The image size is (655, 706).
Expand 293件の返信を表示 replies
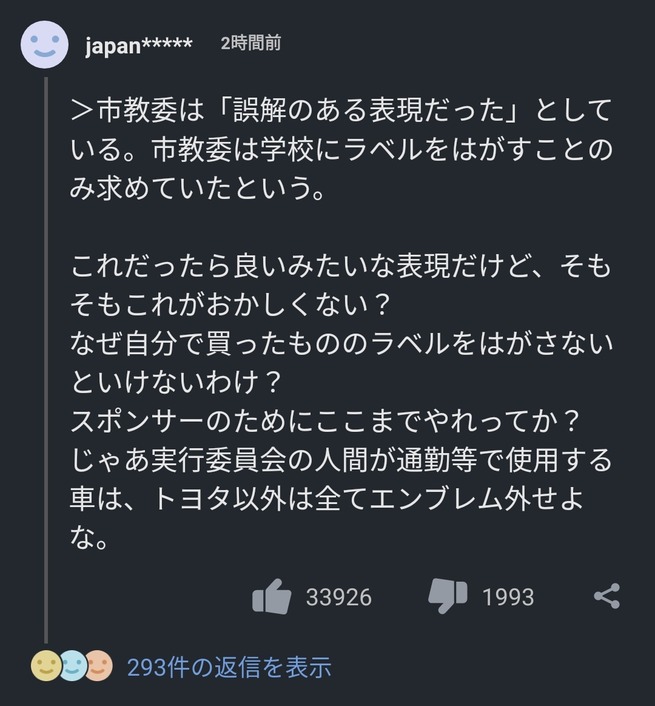click(x=229, y=667)
